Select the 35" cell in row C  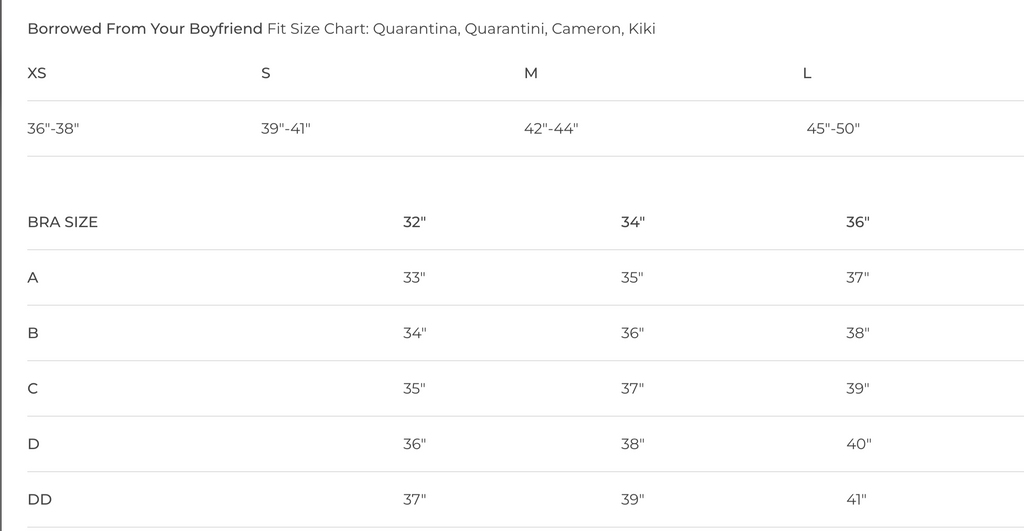(414, 388)
